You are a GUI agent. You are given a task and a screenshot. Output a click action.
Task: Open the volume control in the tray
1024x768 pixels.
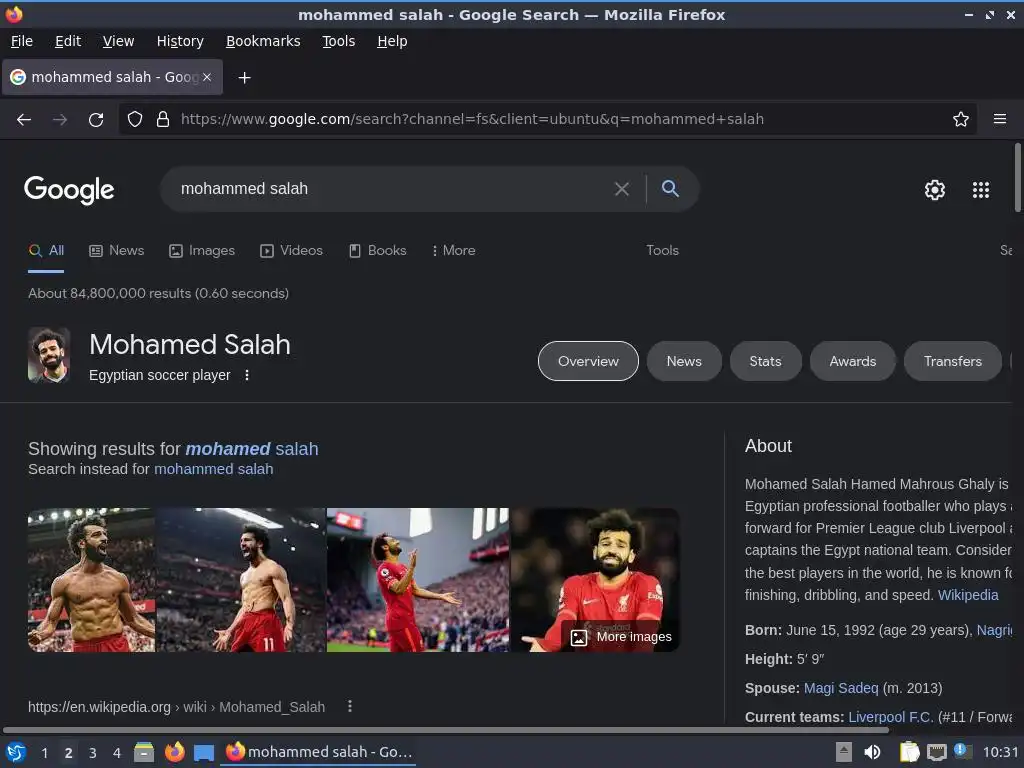coord(872,752)
